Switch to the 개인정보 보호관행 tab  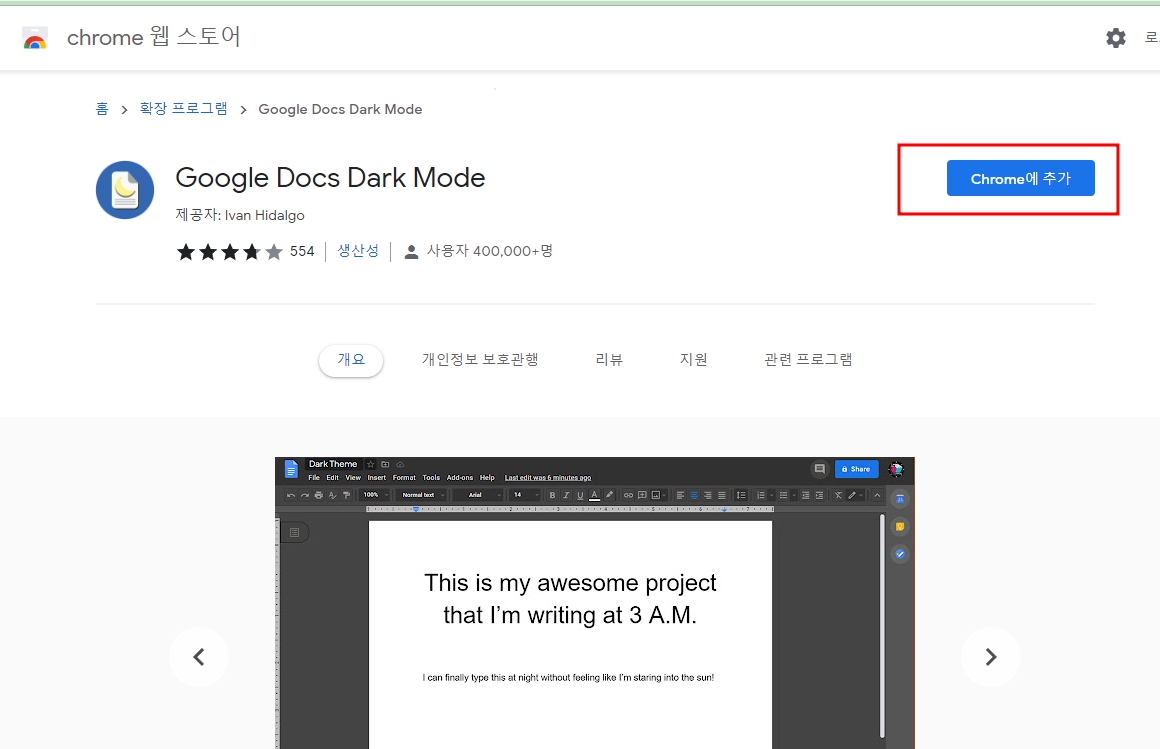[480, 360]
